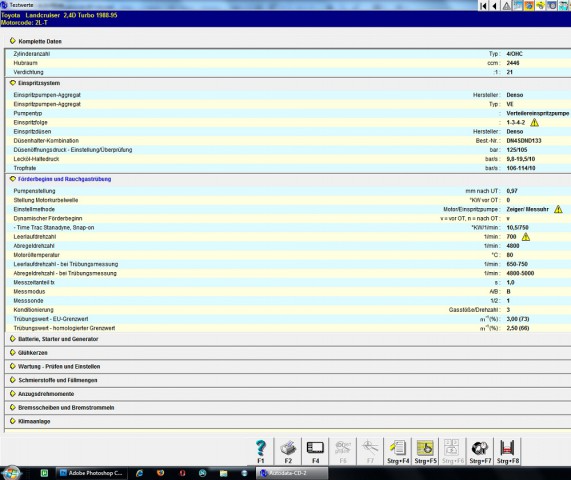Launch Opera from the taskbar
Viewport: 571px width, 480px height.
(182, 473)
